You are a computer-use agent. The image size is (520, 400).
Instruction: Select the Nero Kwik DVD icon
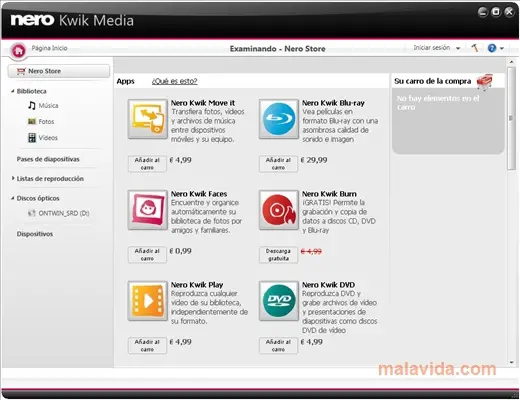[x=279, y=301]
